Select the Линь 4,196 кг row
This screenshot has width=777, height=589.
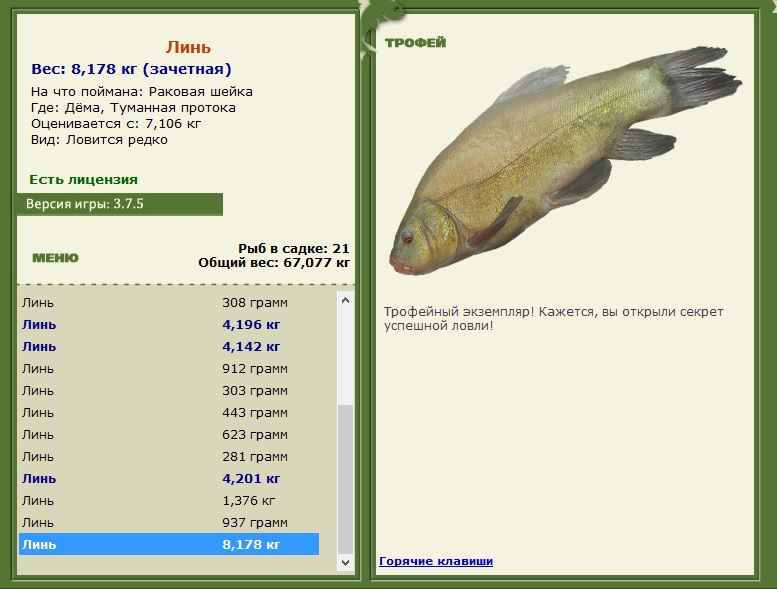[x=168, y=324]
